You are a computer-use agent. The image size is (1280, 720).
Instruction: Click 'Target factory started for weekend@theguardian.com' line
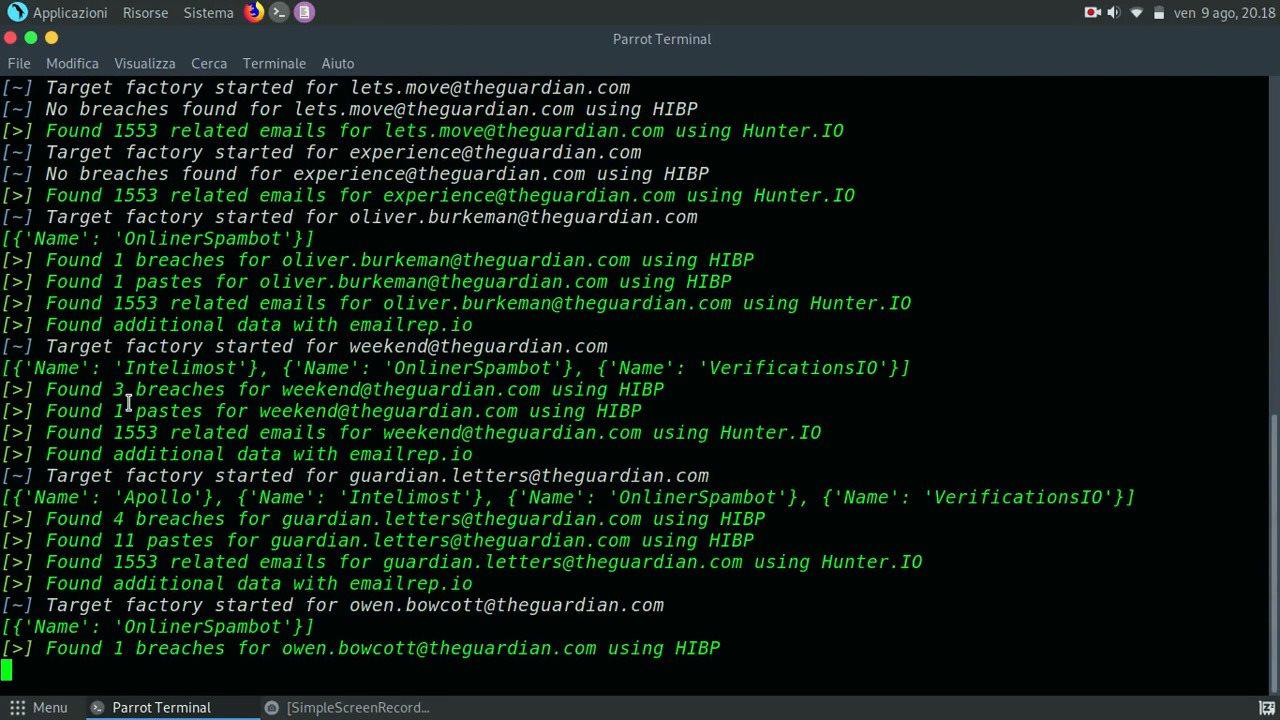coord(305,347)
